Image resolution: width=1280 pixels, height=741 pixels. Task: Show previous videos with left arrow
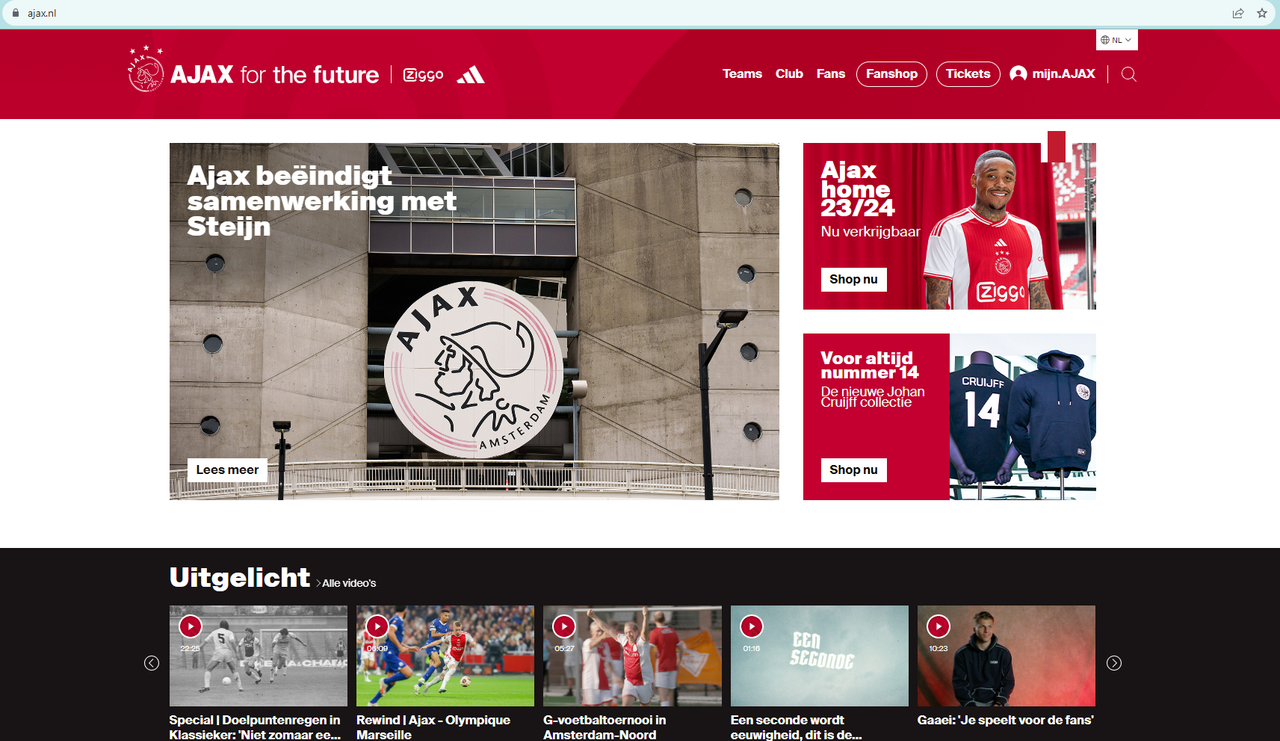point(152,663)
